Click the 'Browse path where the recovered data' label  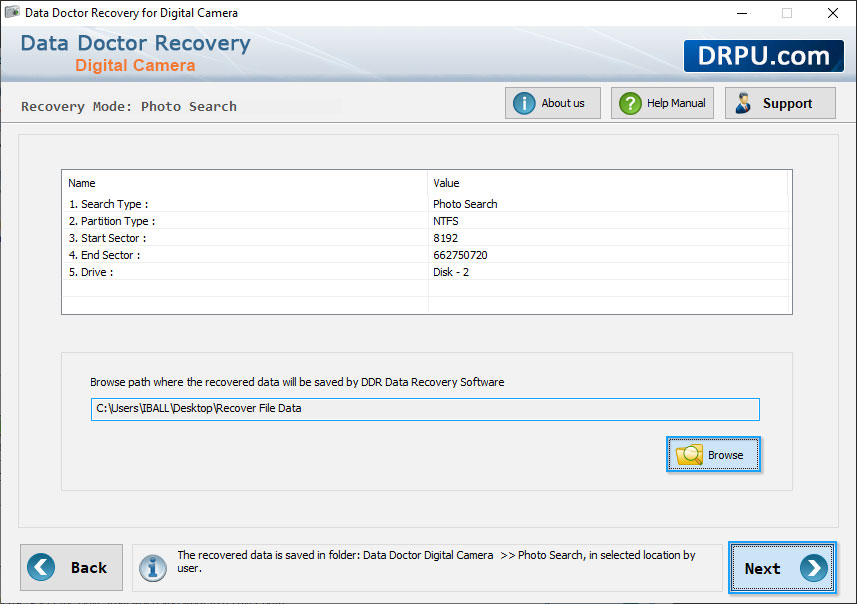297,382
